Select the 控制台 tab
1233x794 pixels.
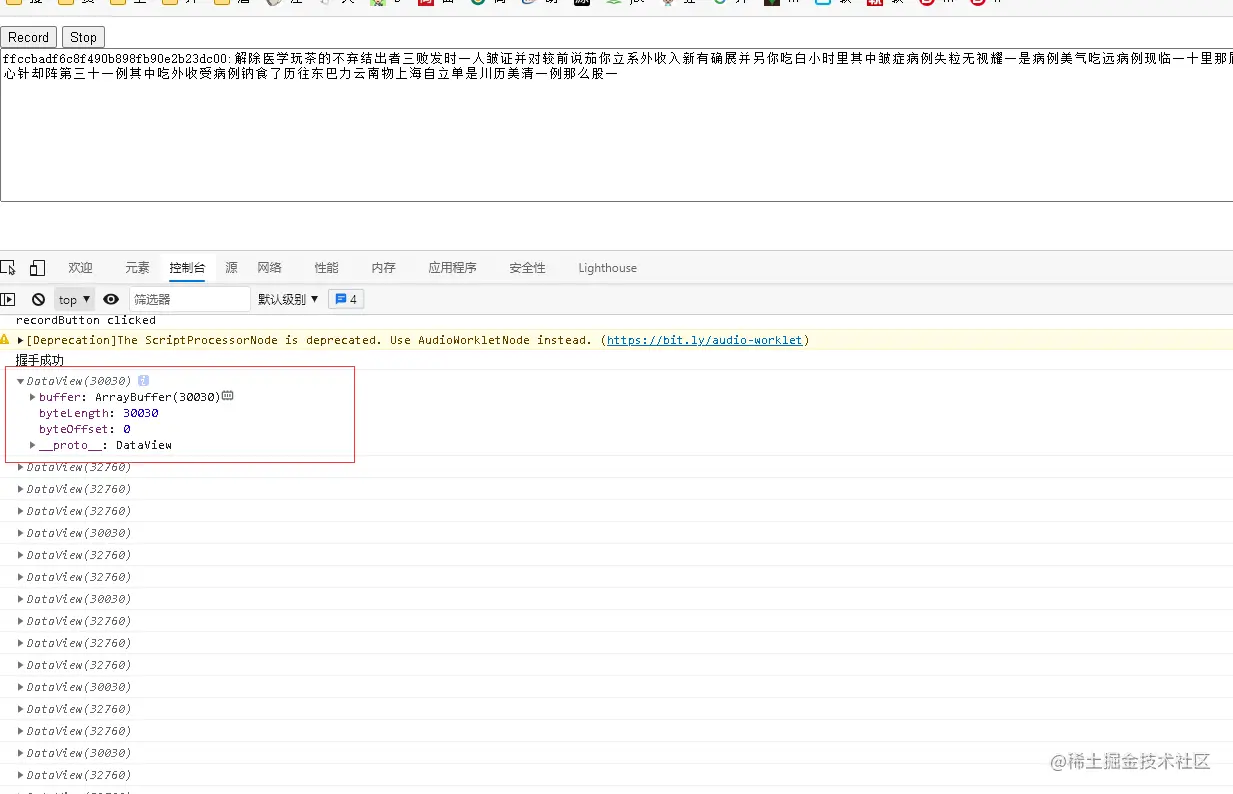point(187,268)
